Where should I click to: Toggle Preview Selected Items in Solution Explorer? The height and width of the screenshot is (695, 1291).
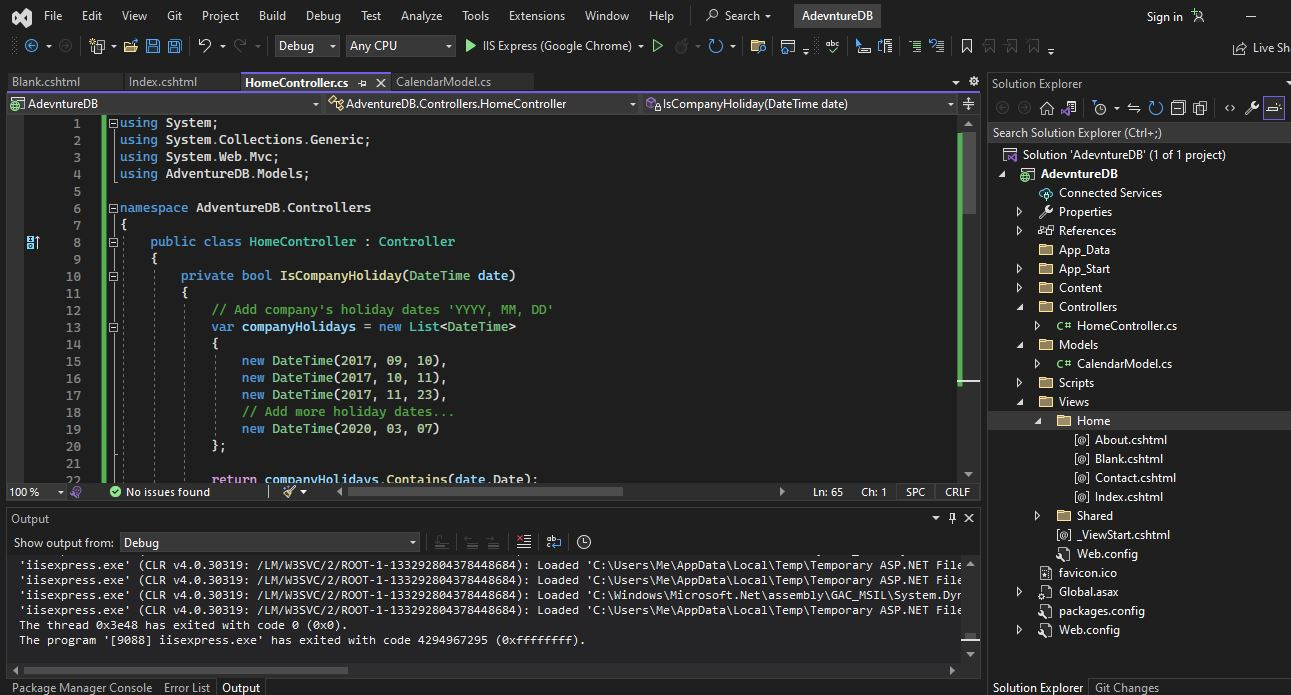1274,108
